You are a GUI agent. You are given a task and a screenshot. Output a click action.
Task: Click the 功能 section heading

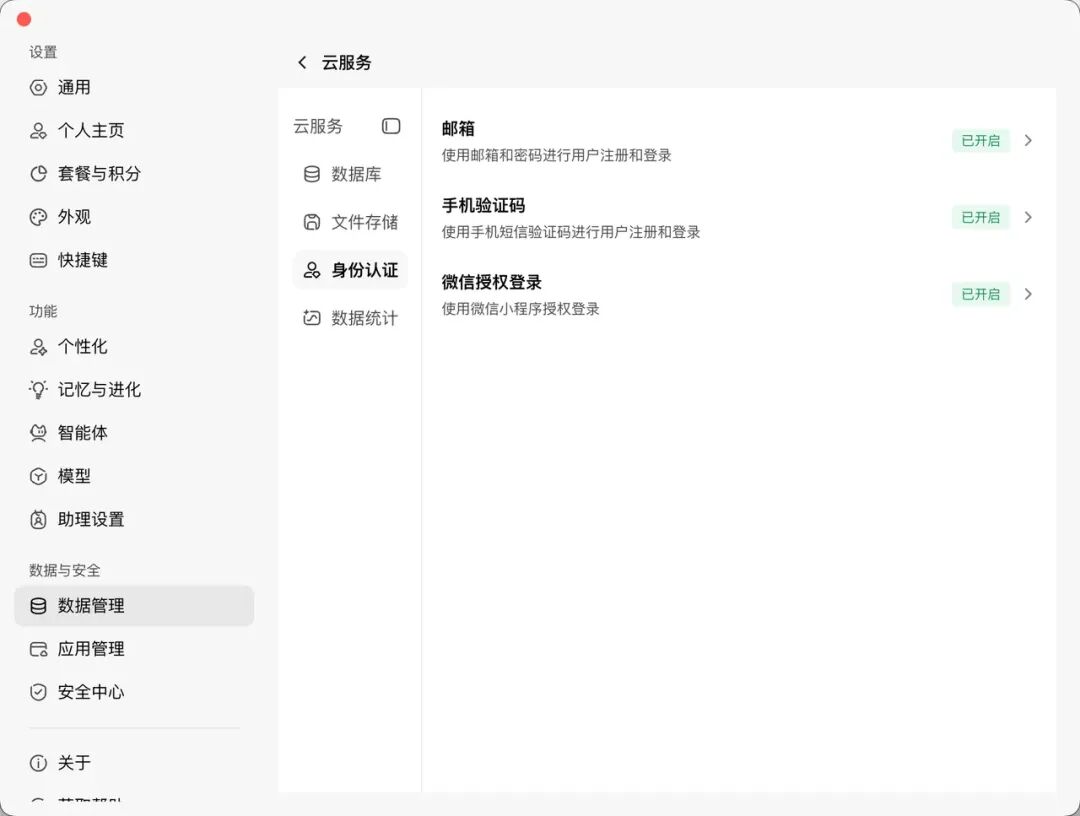(43, 311)
